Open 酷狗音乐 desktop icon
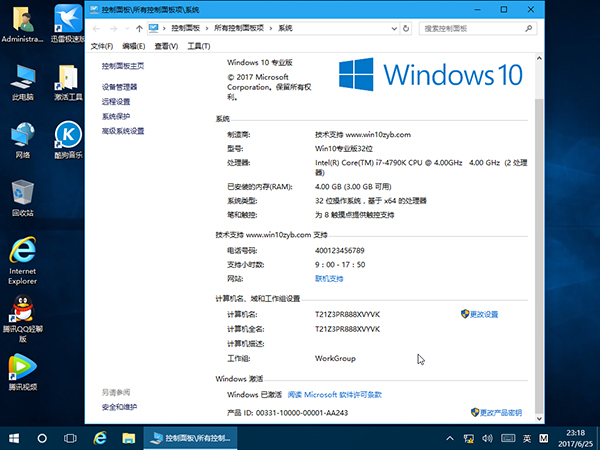 pyautogui.click(x=66, y=138)
